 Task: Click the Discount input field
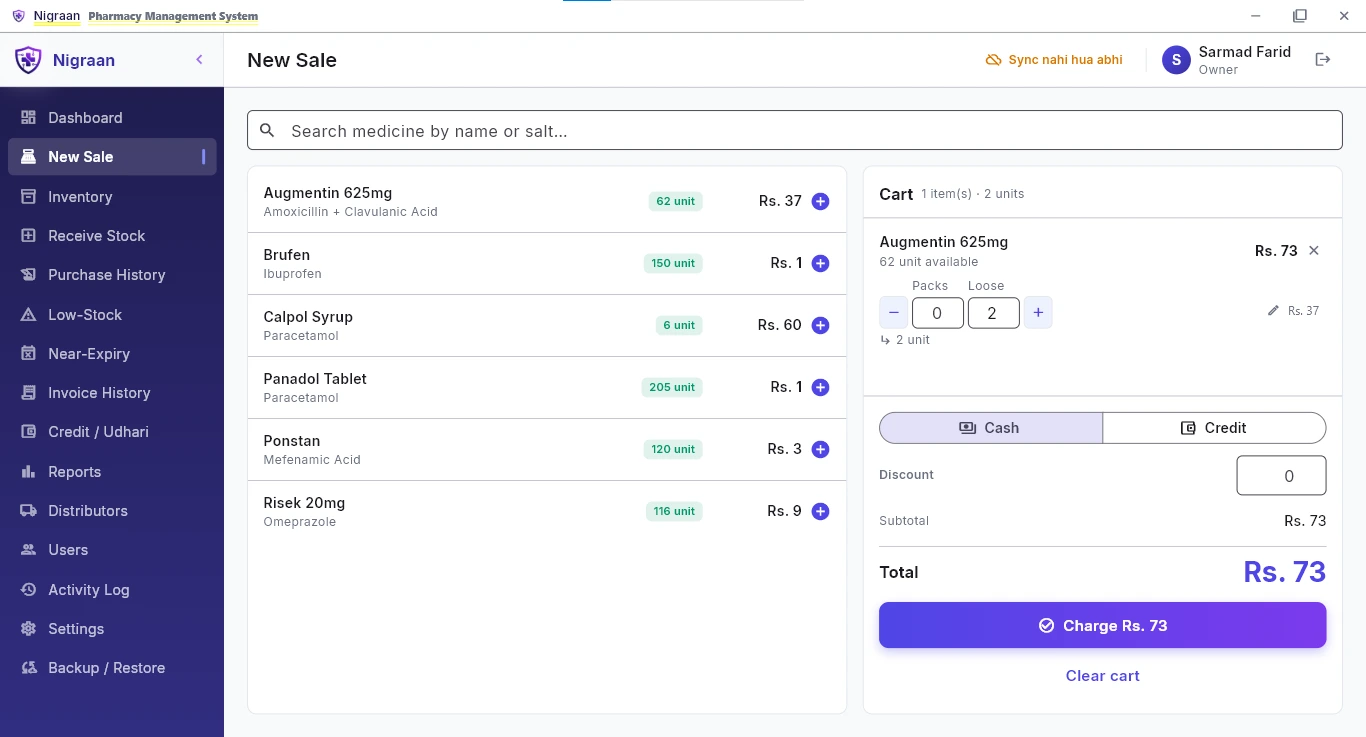[1282, 476]
